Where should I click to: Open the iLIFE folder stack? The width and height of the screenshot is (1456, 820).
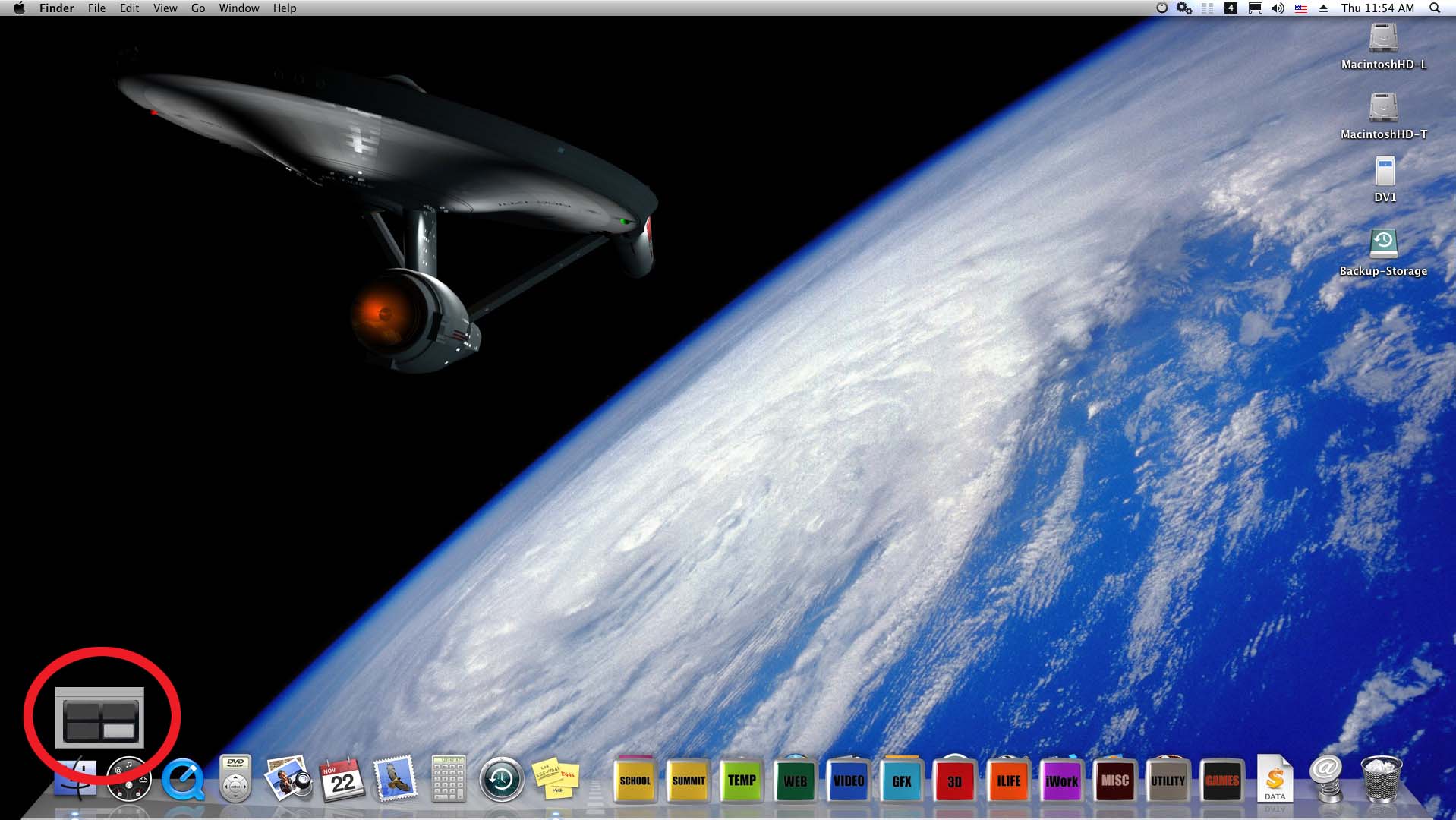1008,779
